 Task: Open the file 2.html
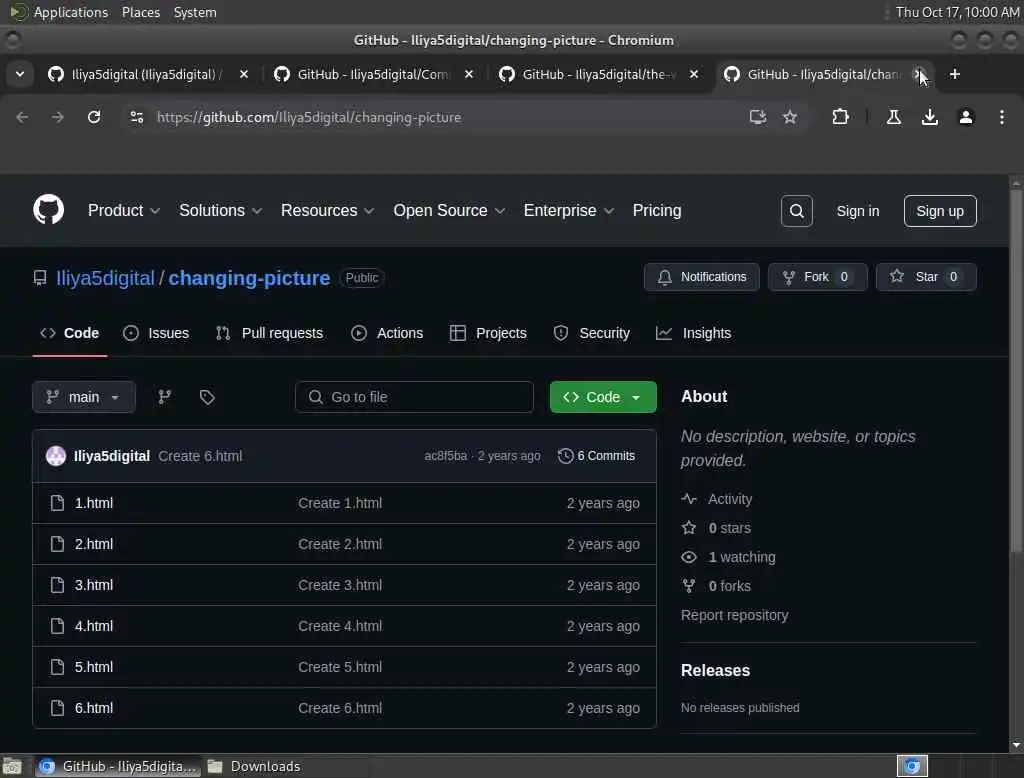[x=93, y=544]
